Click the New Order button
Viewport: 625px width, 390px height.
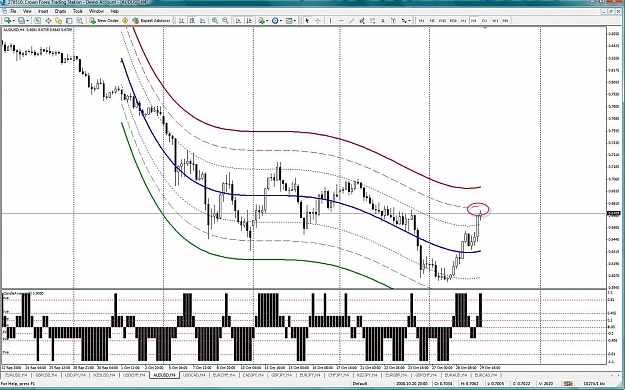tap(104, 20)
